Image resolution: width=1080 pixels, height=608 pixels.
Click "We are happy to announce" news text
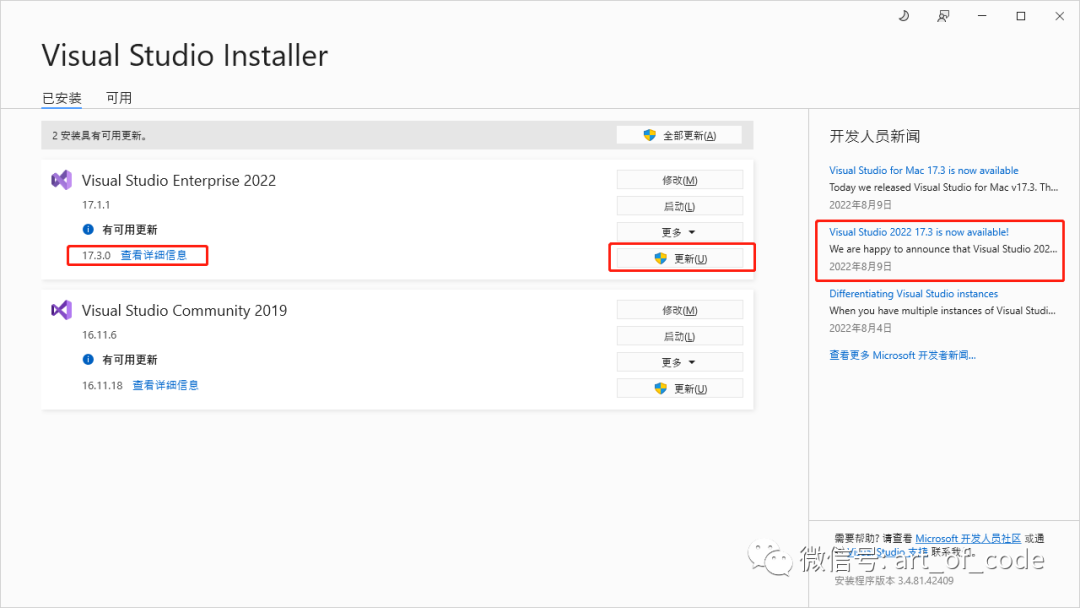click(x=943, y=249)
